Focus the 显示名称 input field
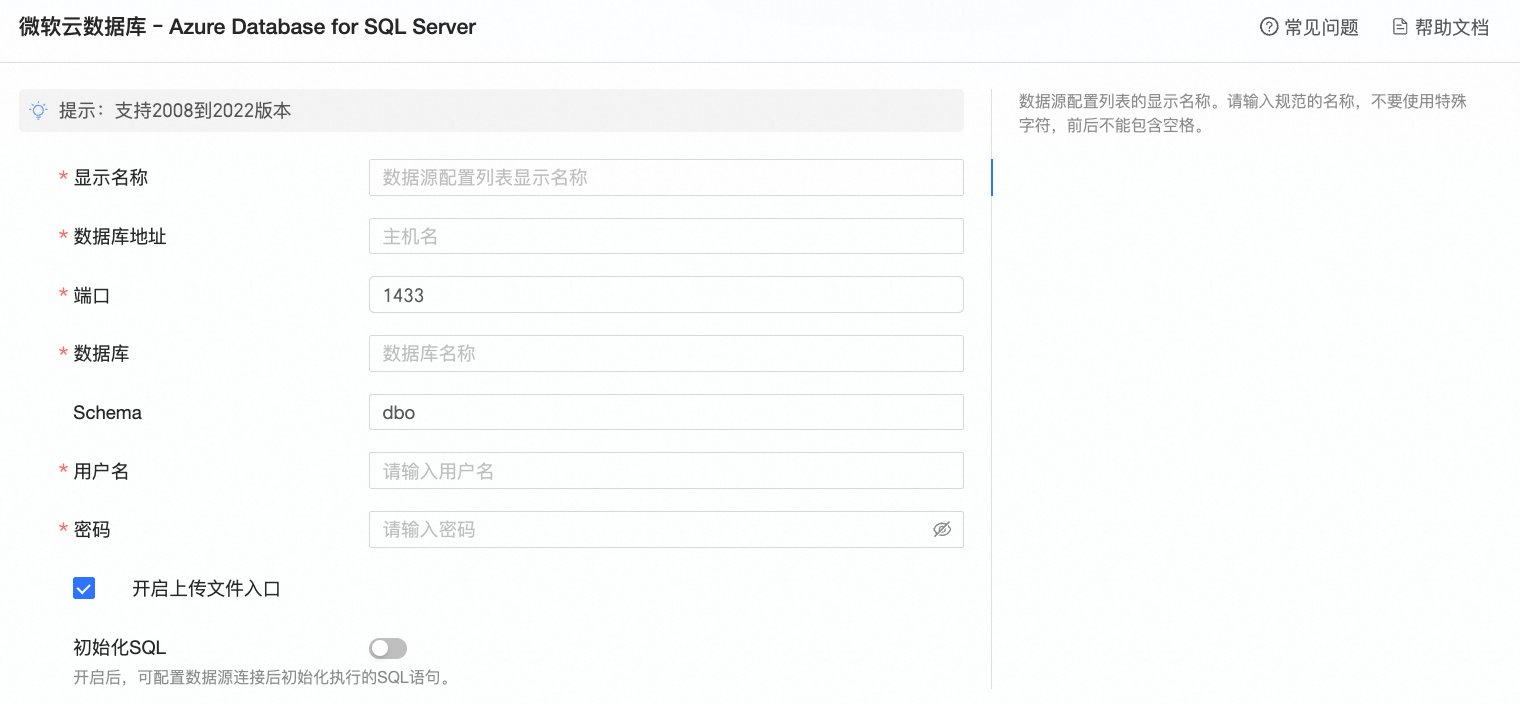 point(666,177)
